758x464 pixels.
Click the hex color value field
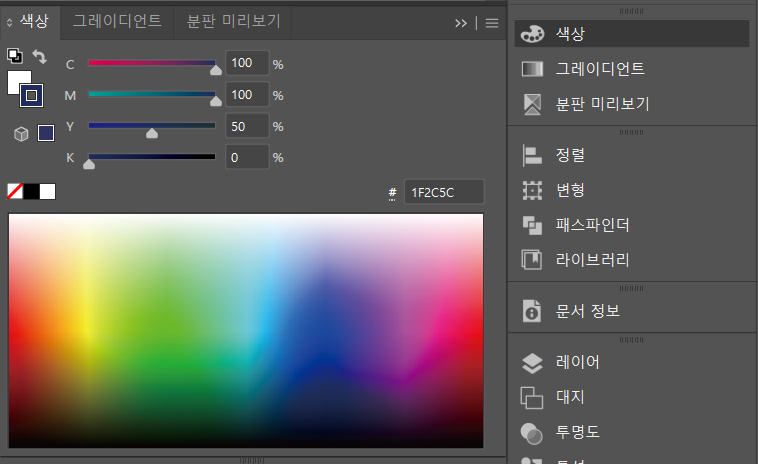pyautogui.click(x=443, y=192)
